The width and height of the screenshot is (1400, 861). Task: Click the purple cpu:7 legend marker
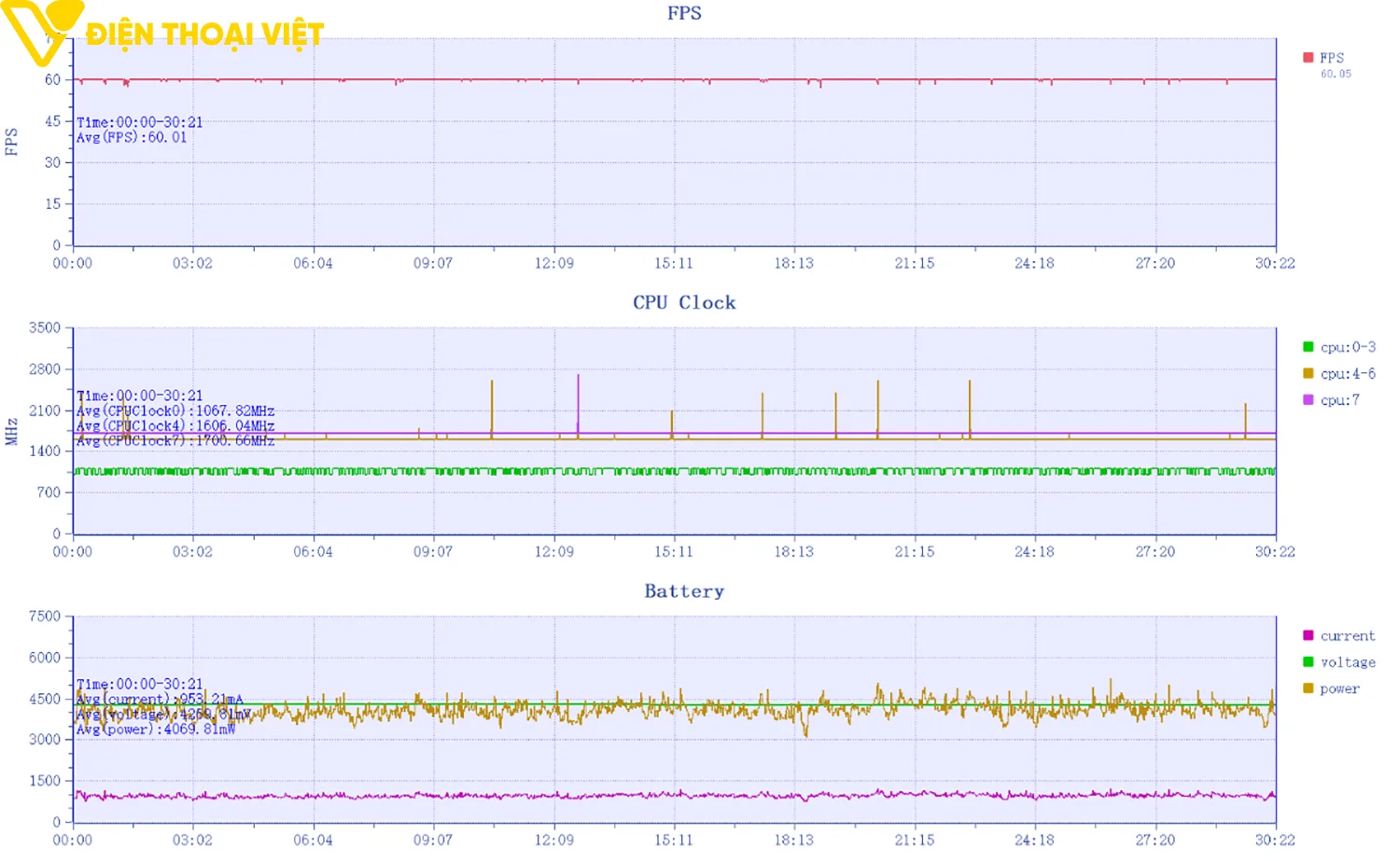pos(1307,399)
